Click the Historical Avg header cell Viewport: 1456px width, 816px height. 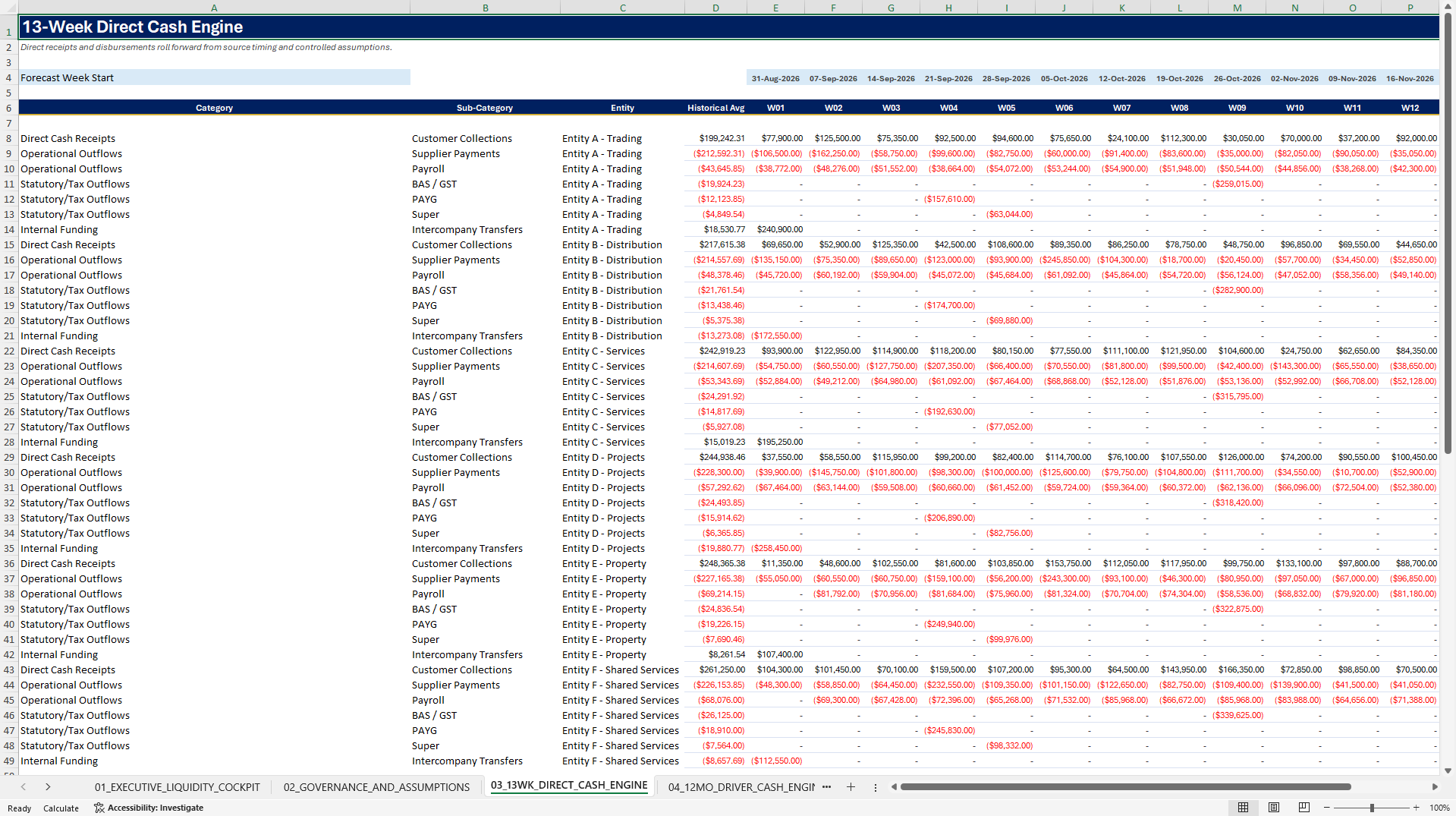pyautogui.click(x=715, y=108)
